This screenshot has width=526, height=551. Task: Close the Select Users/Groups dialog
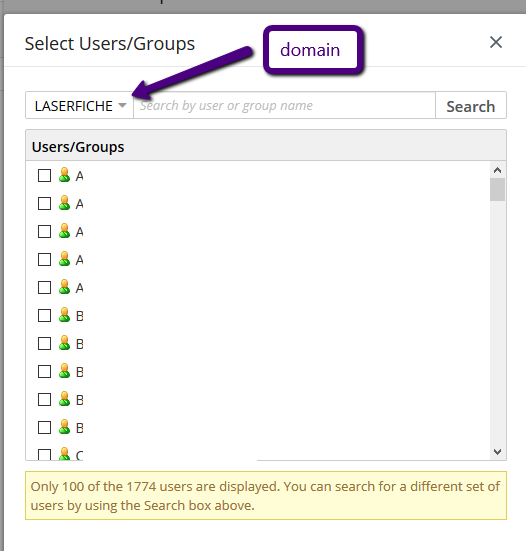tap(496, 42)
